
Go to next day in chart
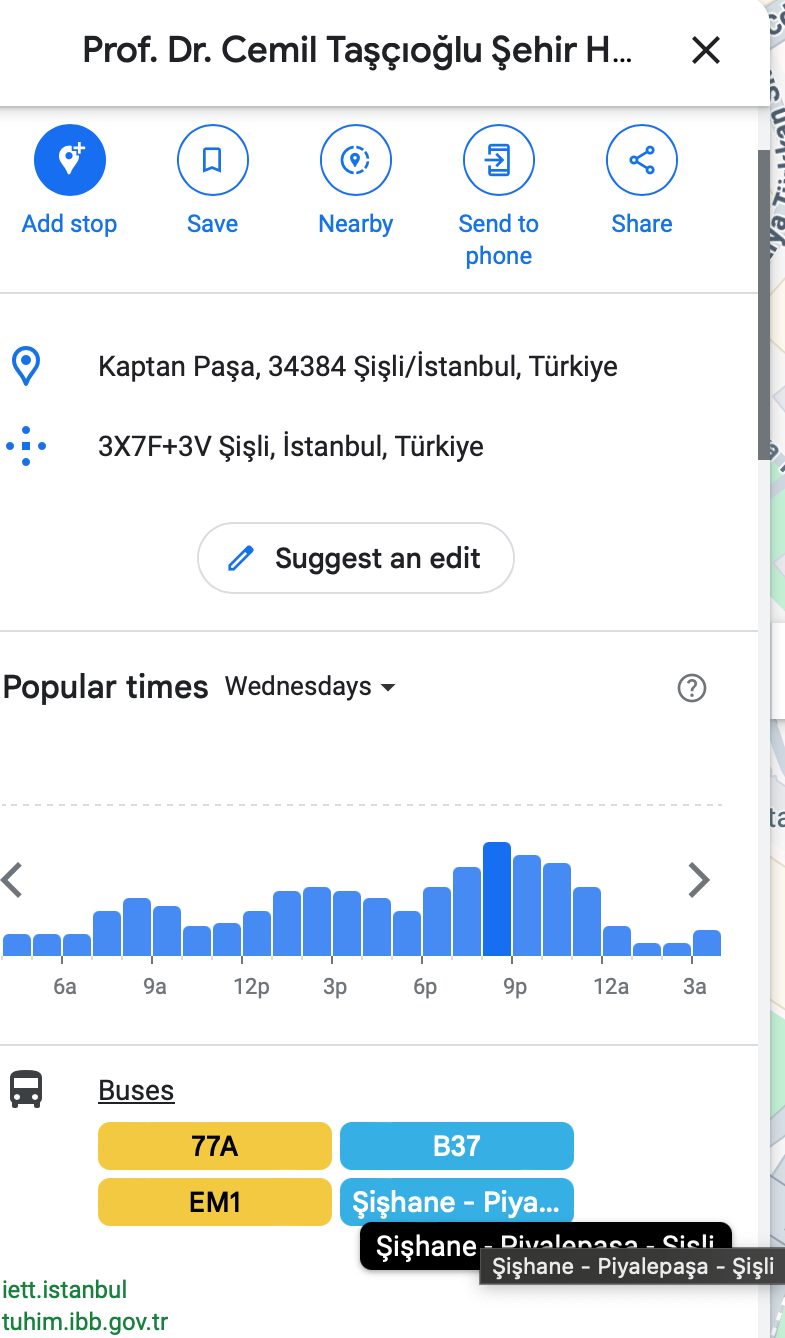698,881
